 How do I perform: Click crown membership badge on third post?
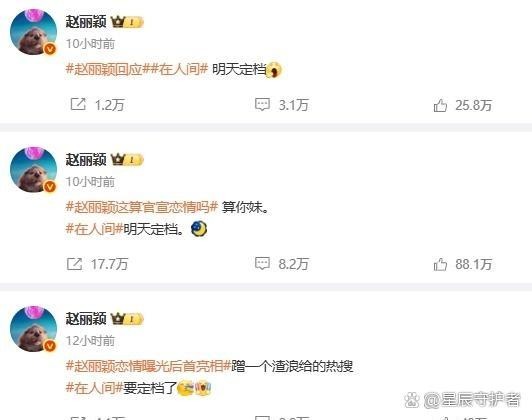pyautogui.click(x=127, y=319)
